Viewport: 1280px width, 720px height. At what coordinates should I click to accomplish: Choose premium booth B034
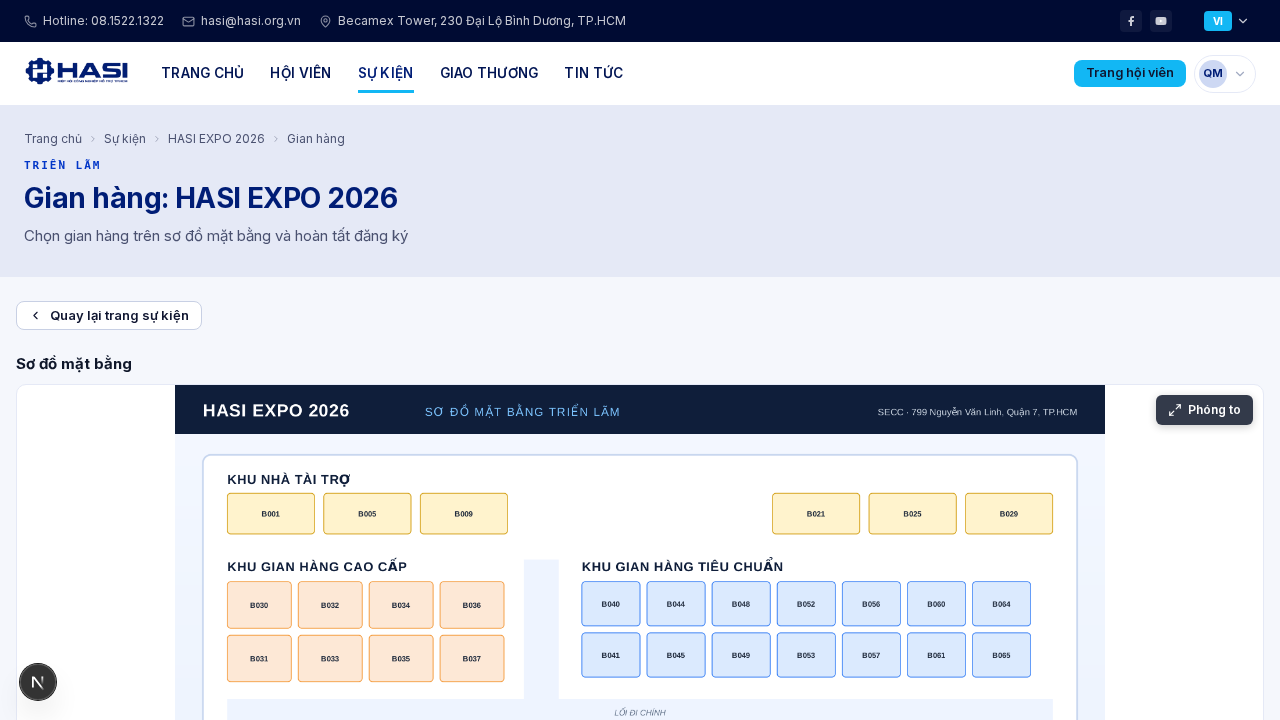[x=401, y=605]
